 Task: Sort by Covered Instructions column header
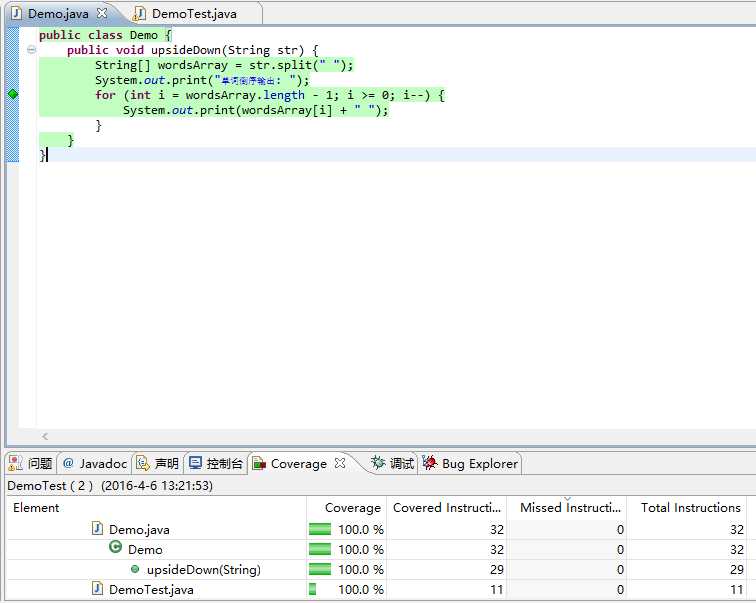[446, 508]
